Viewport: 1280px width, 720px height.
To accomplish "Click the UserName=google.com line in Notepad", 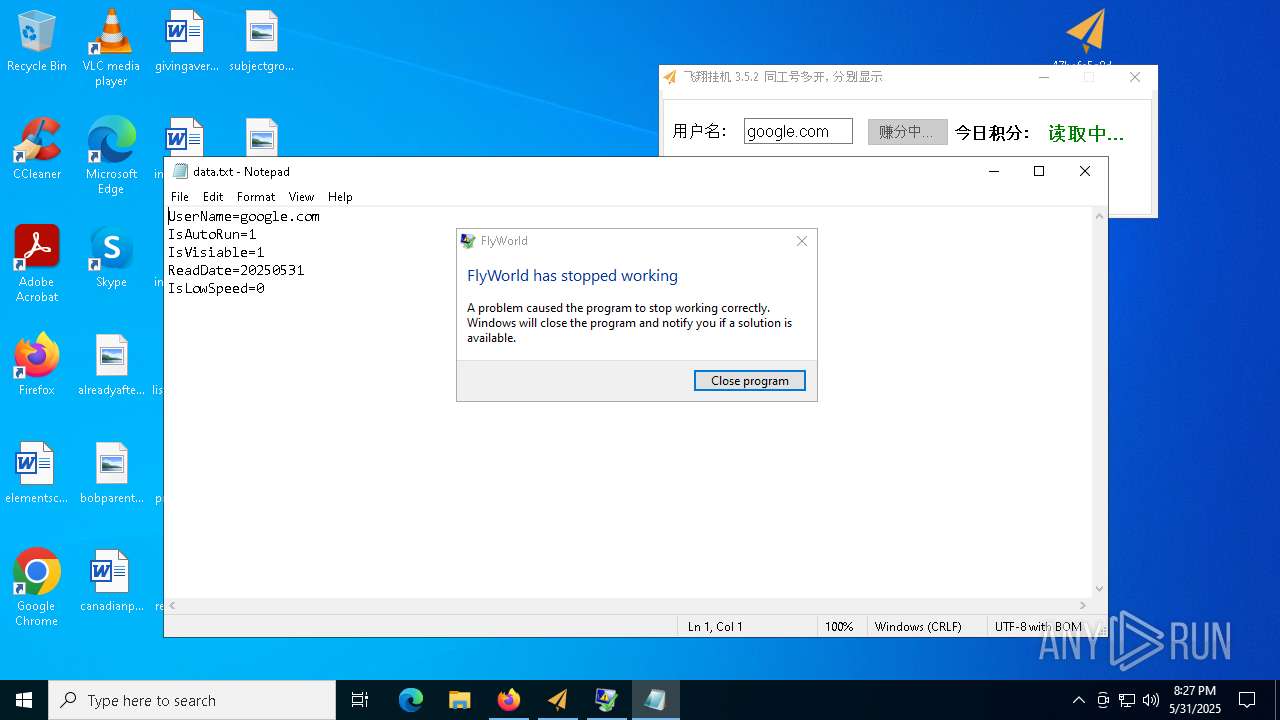I will (244, 216).
